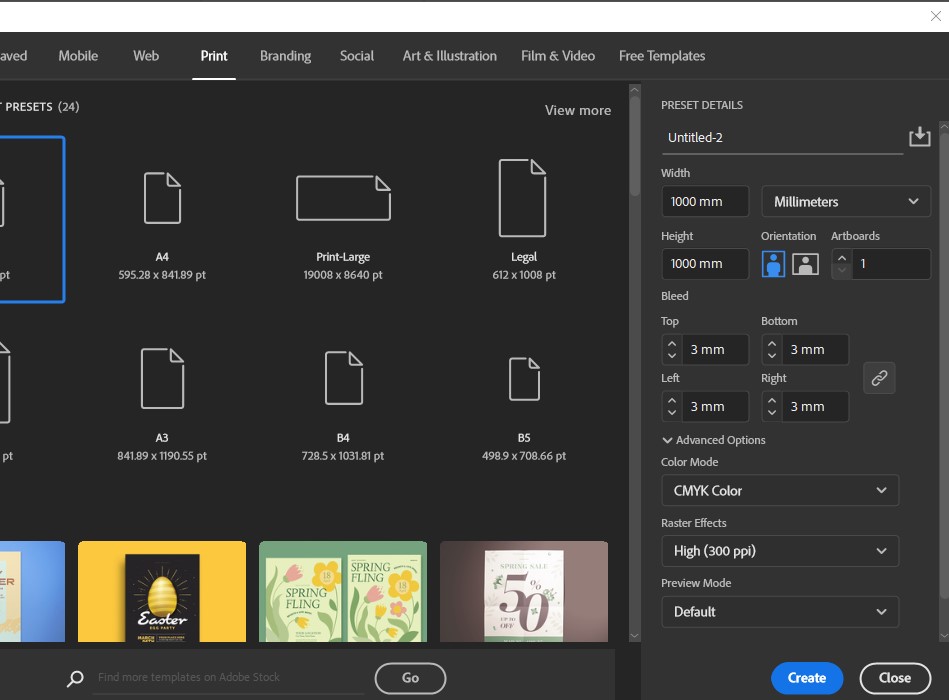The image size is (949, 700).
Task: Close the New Document dialog with X
Action: tap(936, 16)
